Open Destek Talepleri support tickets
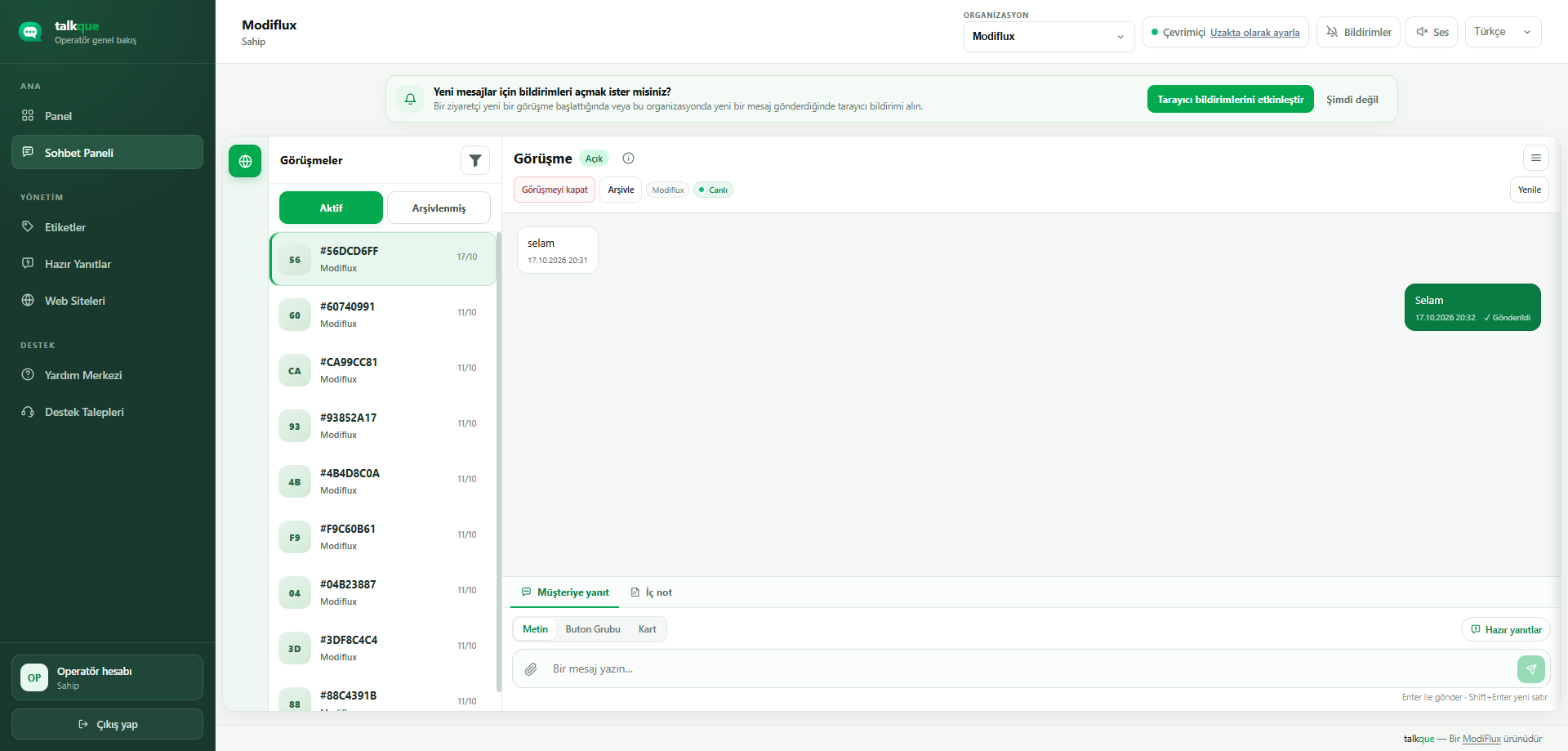The image size is (1568, 751). click(x=107, y=412)
